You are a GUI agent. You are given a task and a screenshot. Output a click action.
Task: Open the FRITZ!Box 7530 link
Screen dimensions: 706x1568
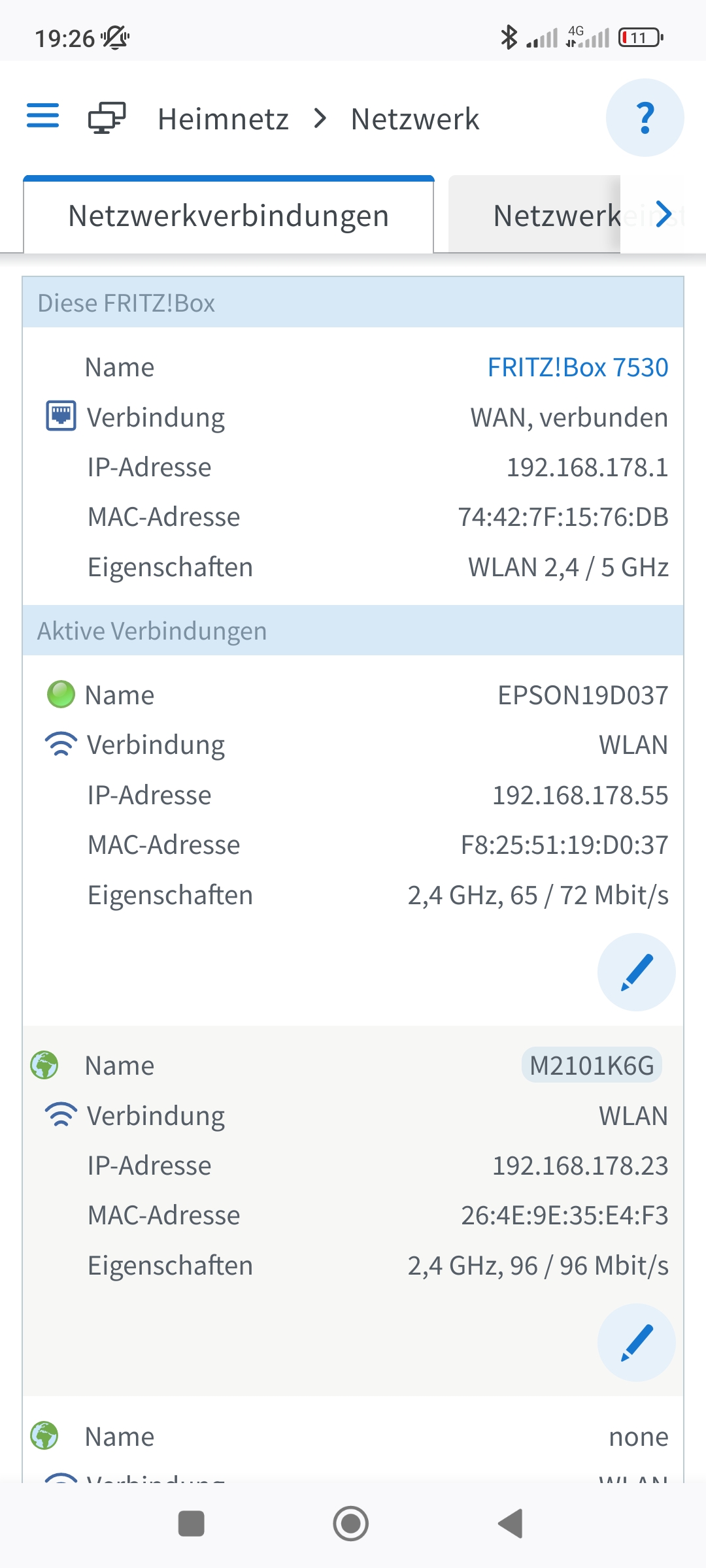click(578, 367)
